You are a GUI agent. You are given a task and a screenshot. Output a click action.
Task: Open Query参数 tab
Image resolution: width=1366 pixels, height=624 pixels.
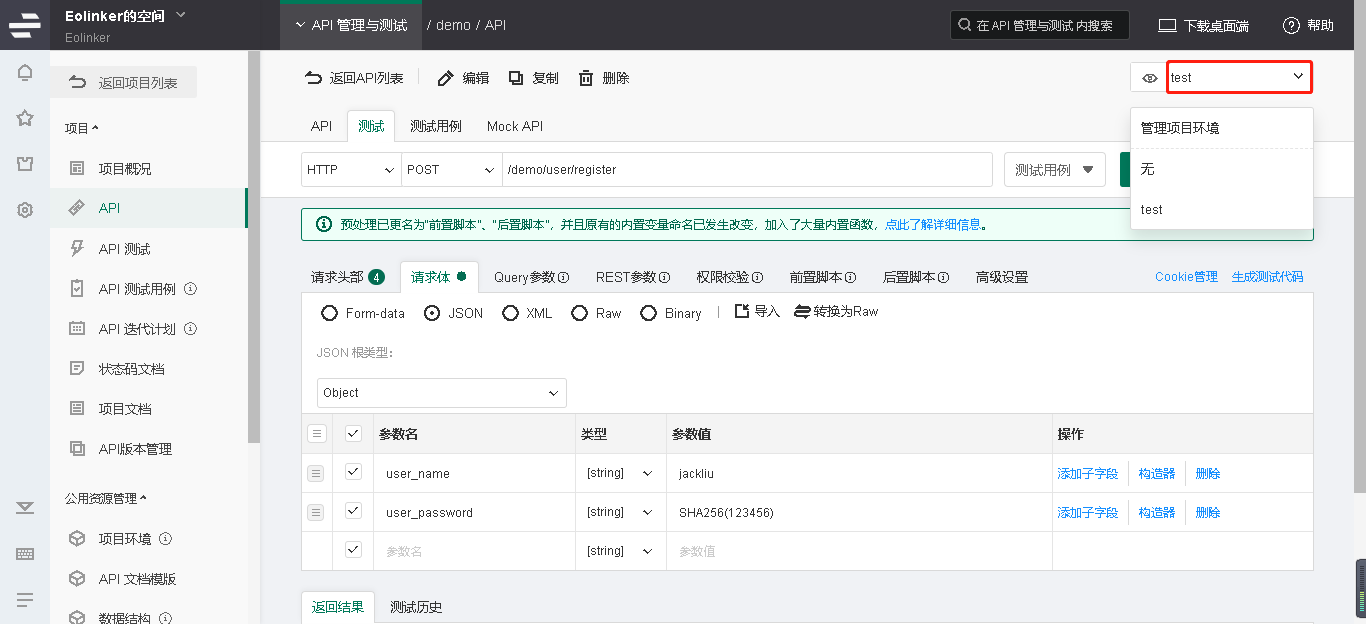(x=531, y=277)
